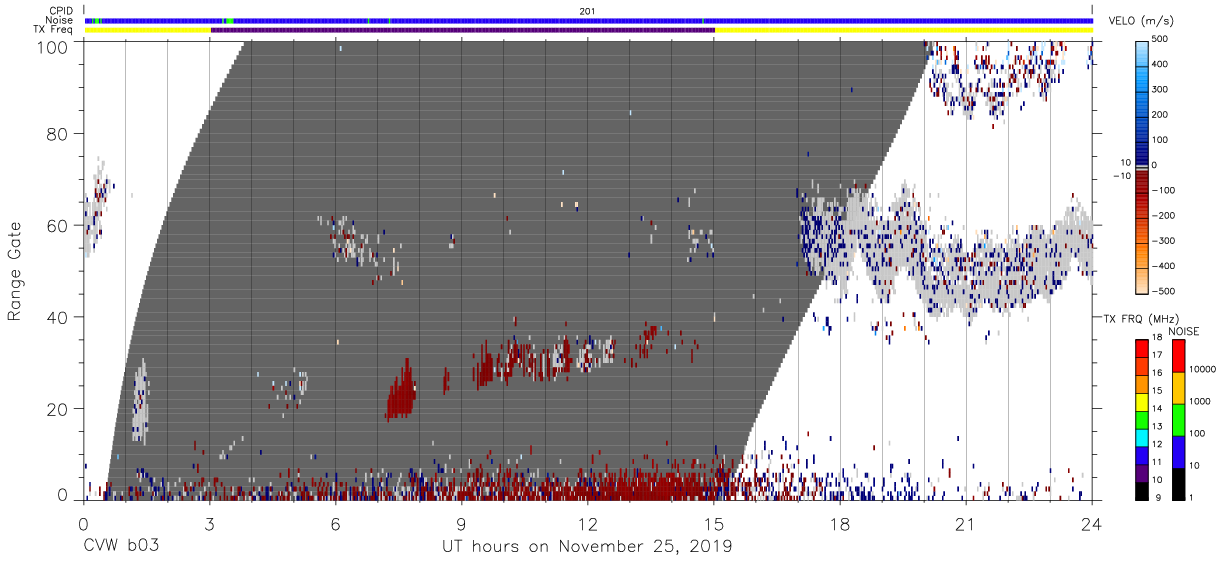Click the red 17–18 MHz swatch in TX FRQ legend
The width and height of the screenshot is (1228, 567).
[1141, 348]
